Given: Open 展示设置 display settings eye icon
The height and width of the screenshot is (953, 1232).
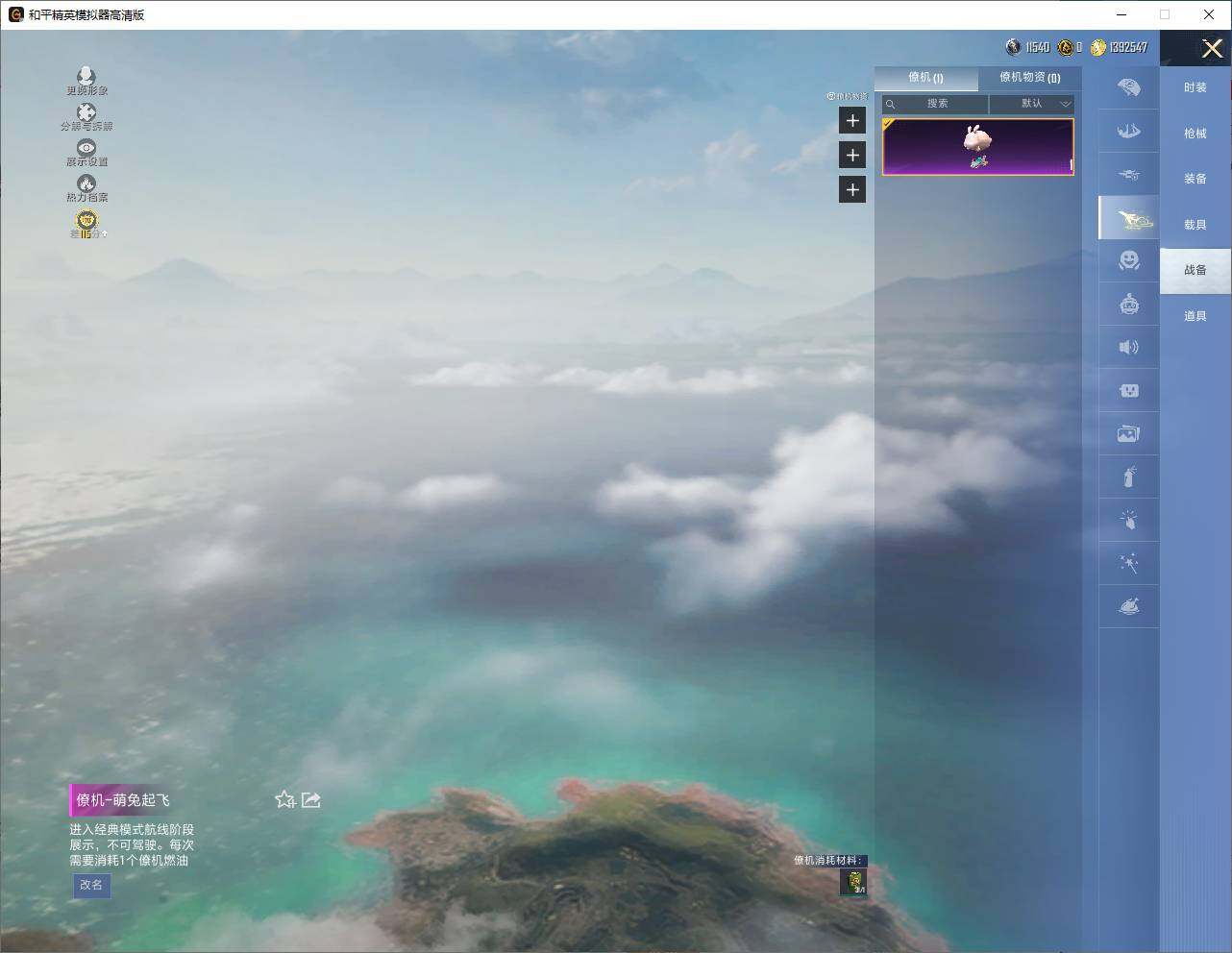Looking at the screenshot, I should tap(86, 153).
